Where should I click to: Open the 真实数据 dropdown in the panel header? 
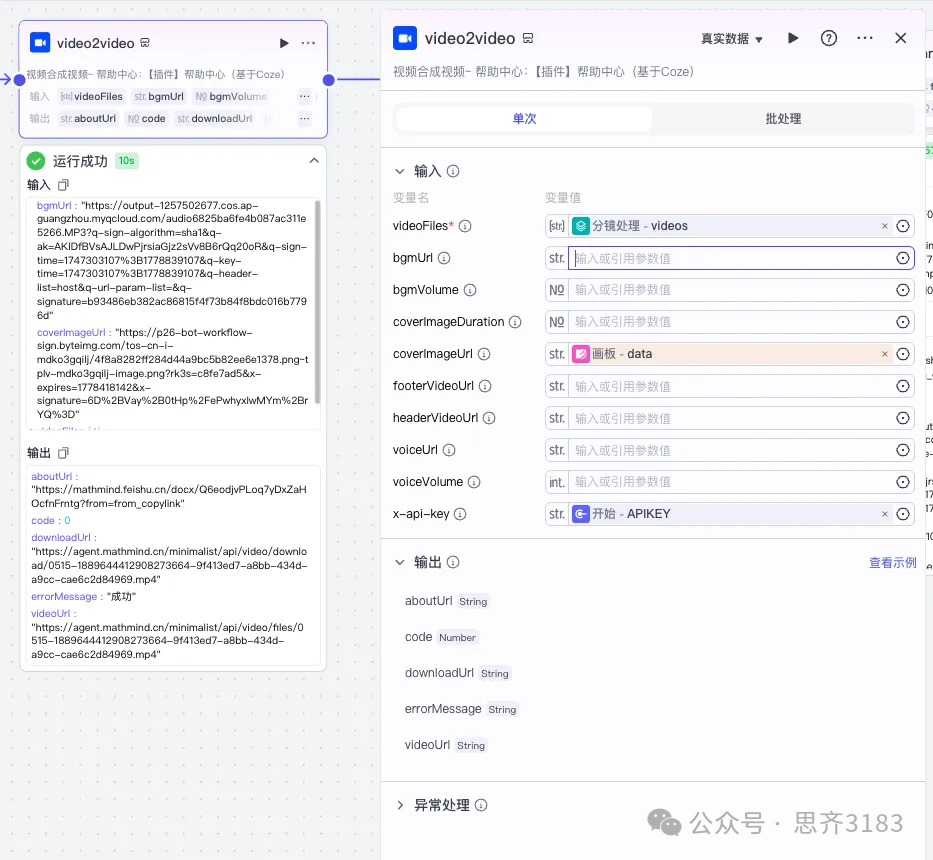coord(731,39)
